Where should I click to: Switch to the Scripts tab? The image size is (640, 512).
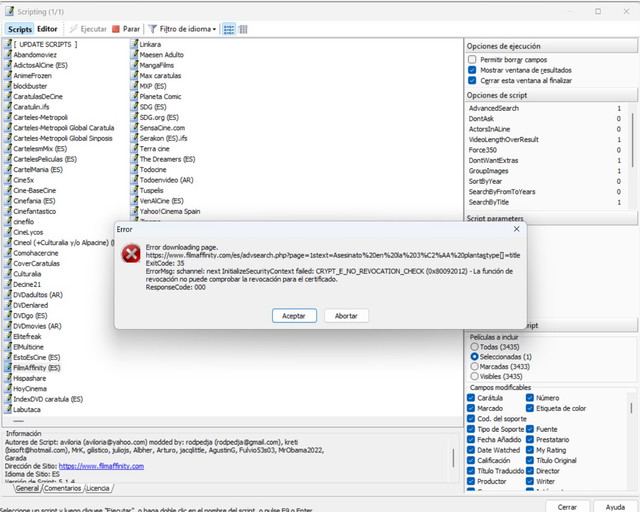click(20, 29)
